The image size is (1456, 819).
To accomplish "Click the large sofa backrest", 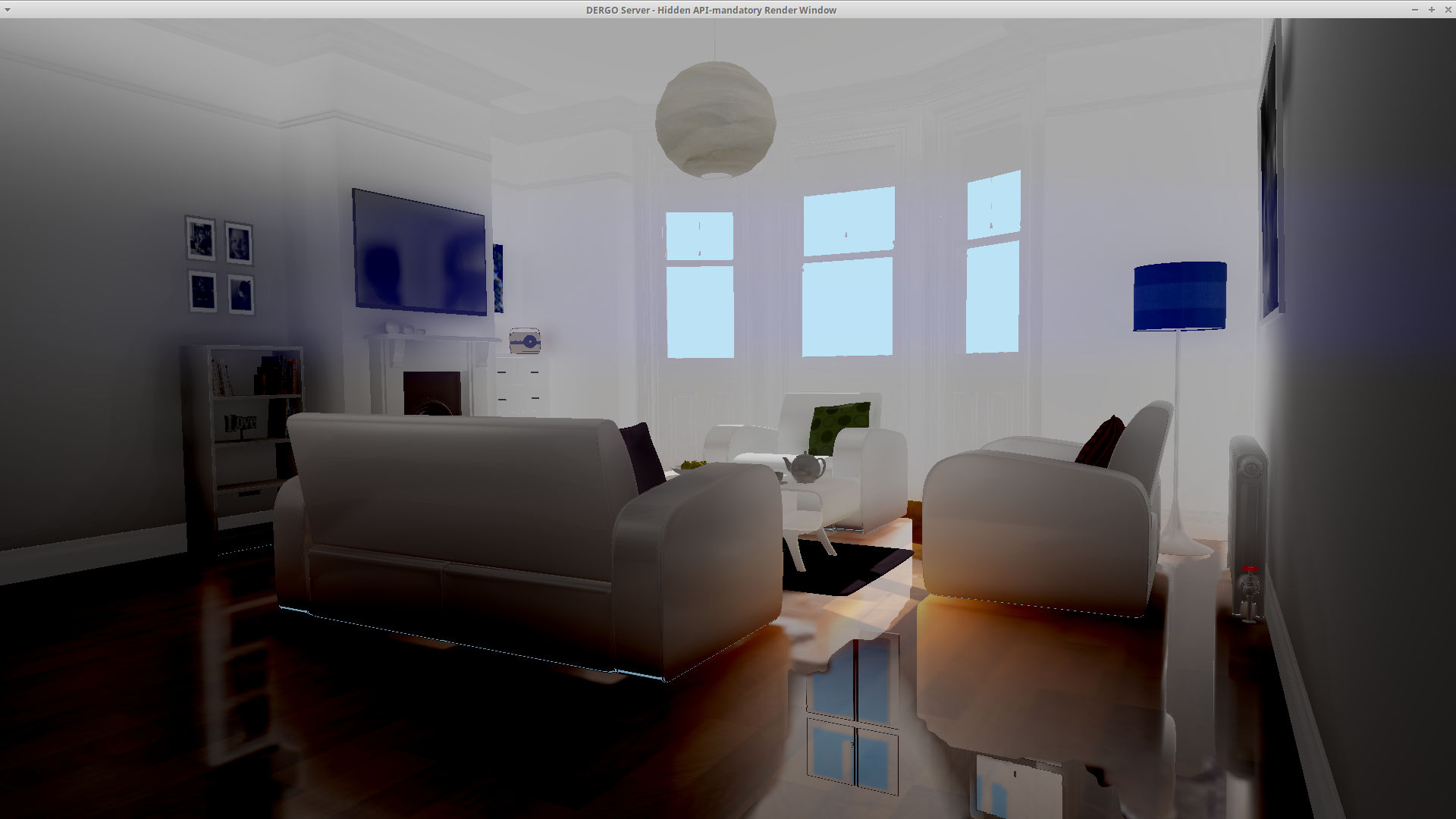I will tap(455, 485).
